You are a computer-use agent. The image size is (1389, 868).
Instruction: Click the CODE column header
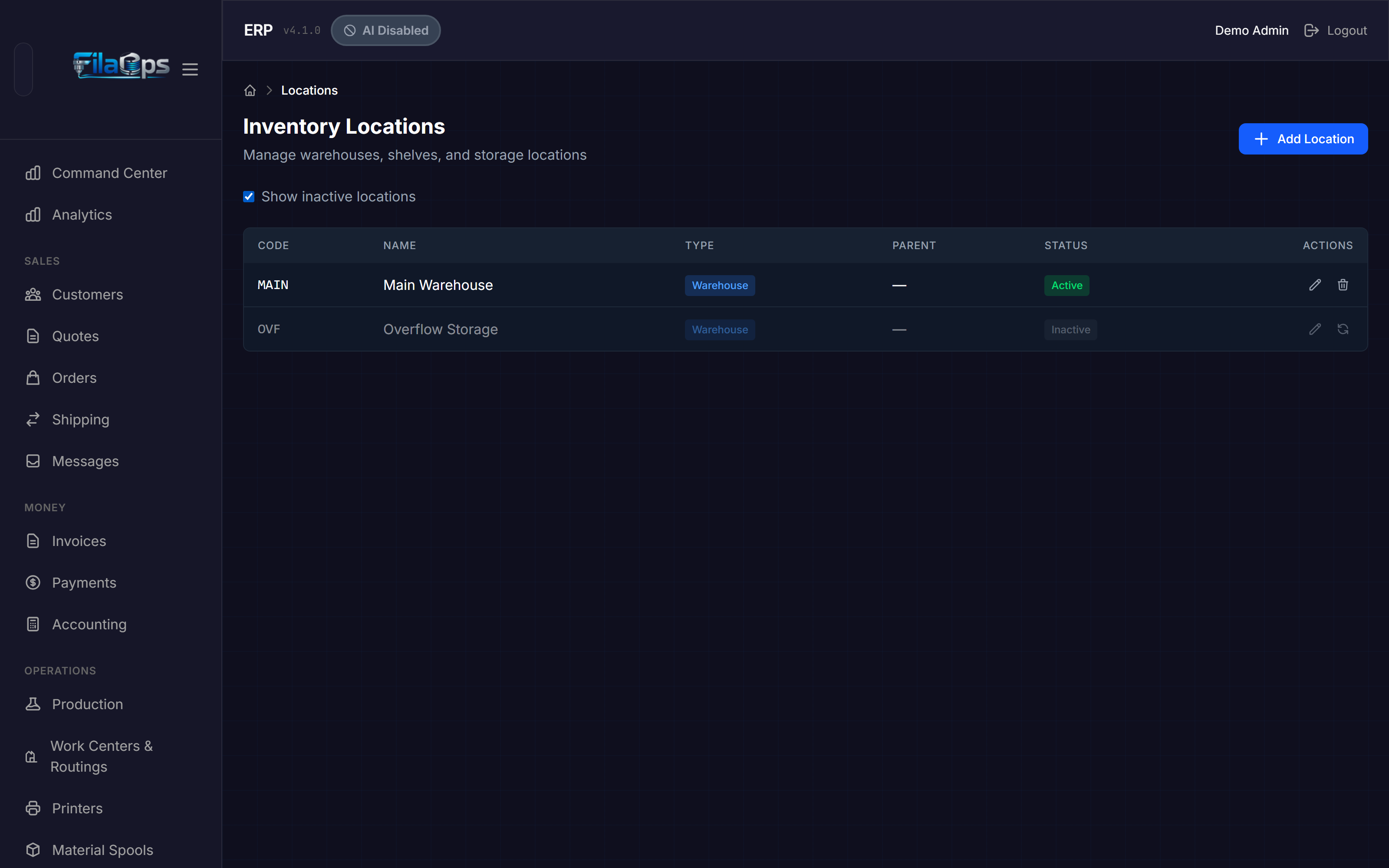pyautogui.click(x=273, y=246)
